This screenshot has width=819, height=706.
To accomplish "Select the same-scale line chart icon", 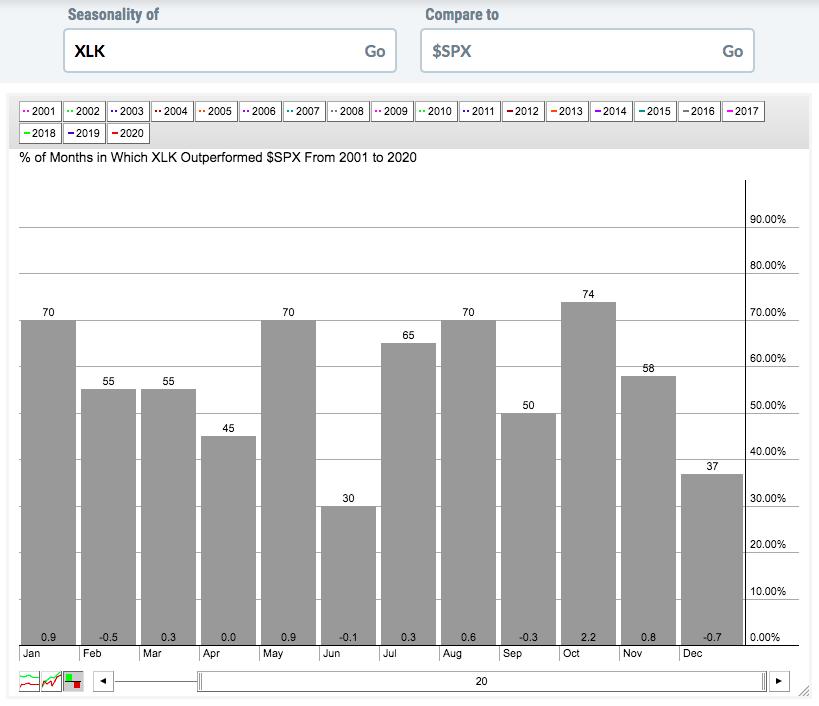I will click(51, 681).
